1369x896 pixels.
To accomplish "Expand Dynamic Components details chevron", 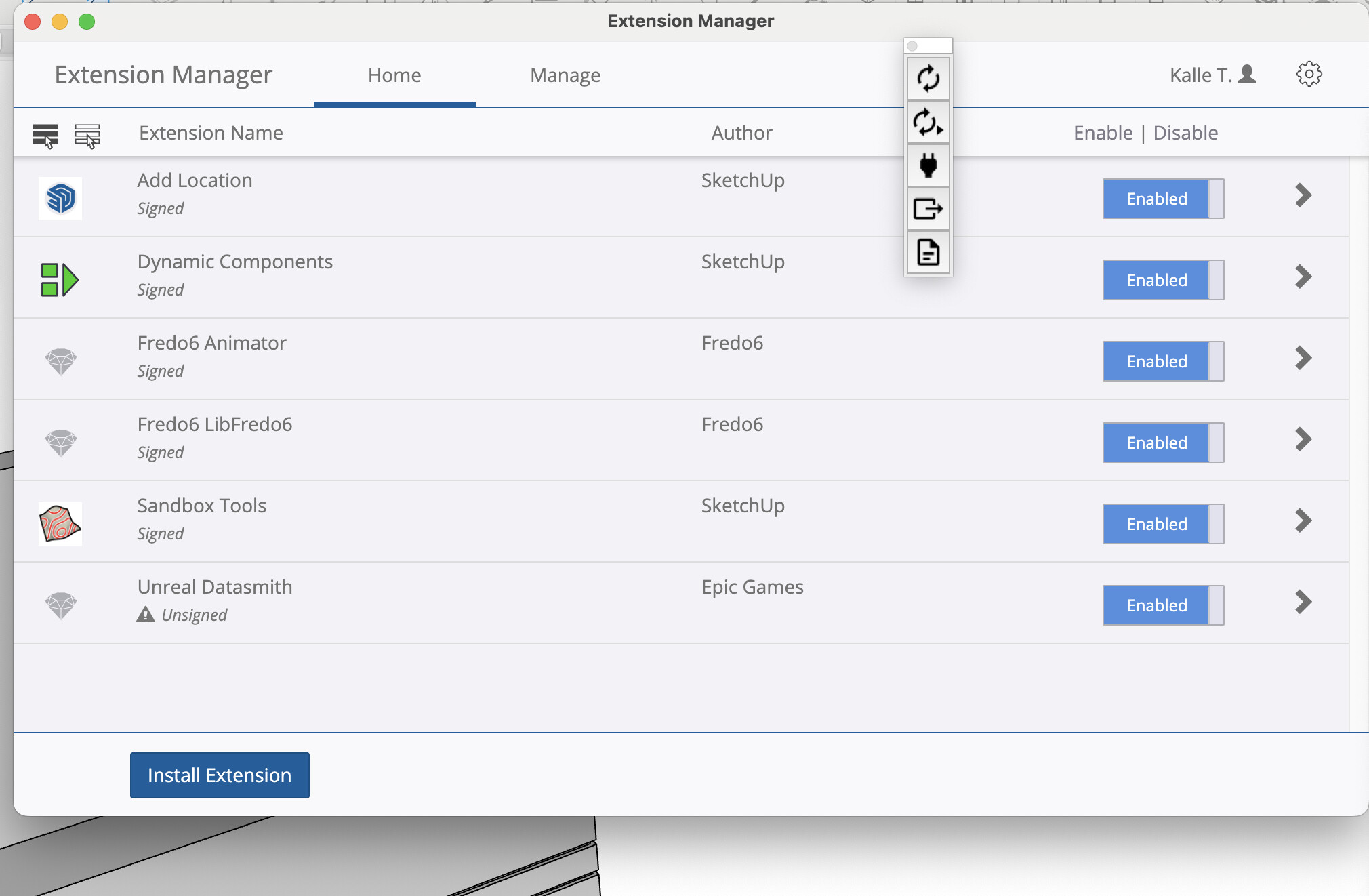I will [x=1303, y=277].
